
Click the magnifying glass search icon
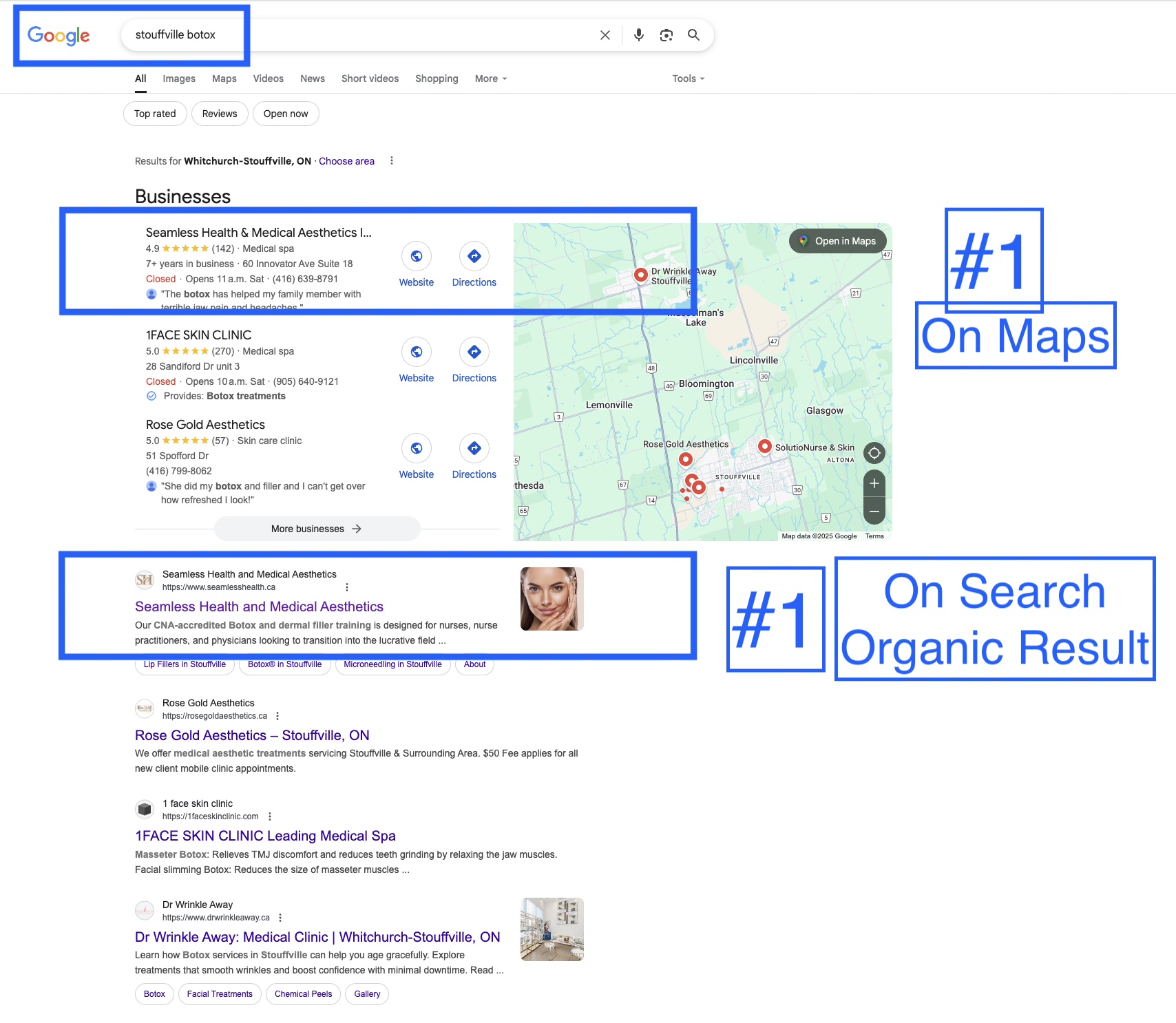(694, 35)
